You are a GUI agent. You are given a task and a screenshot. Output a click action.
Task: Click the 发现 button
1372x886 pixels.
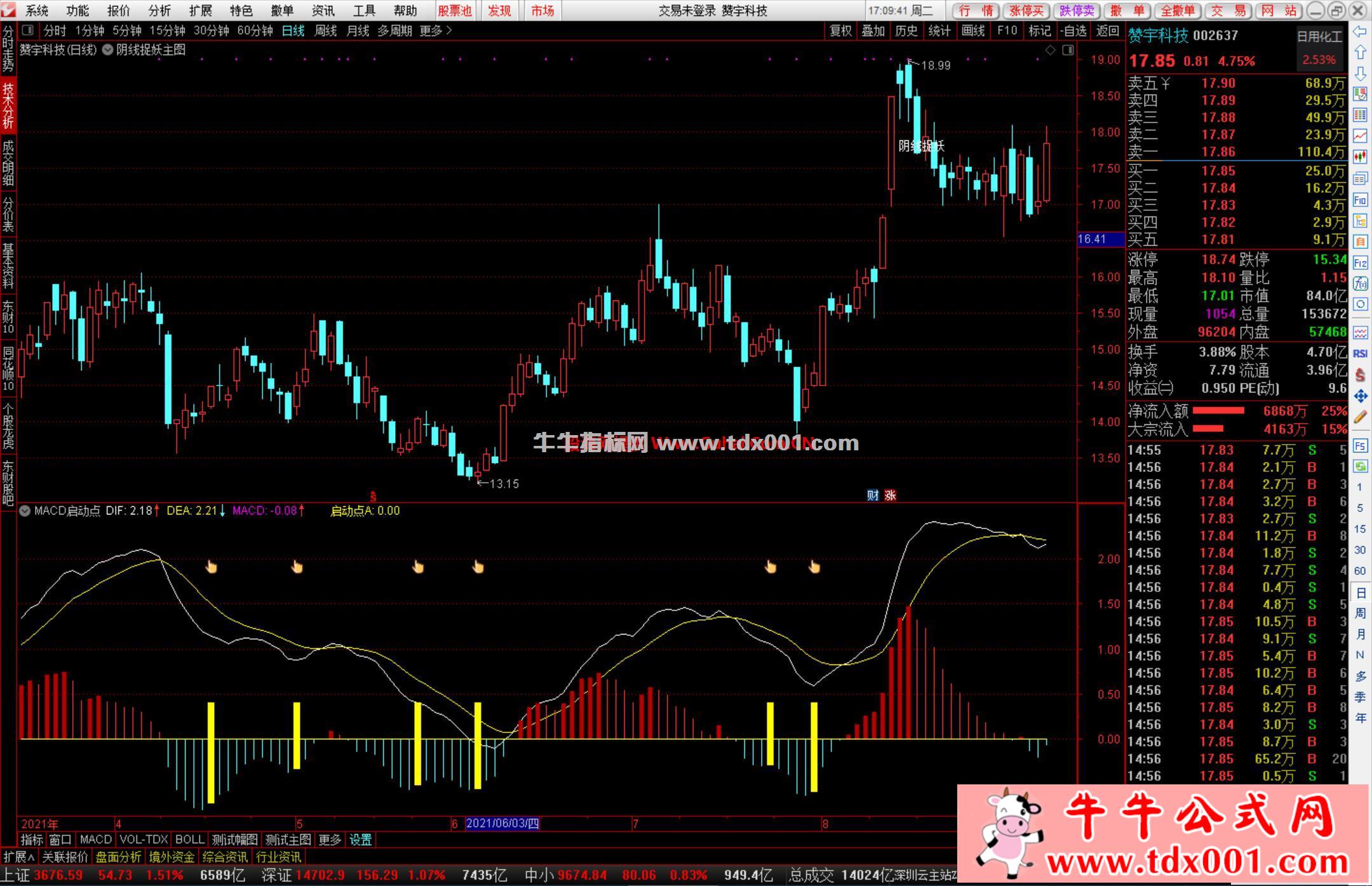[x=499, y=11]
